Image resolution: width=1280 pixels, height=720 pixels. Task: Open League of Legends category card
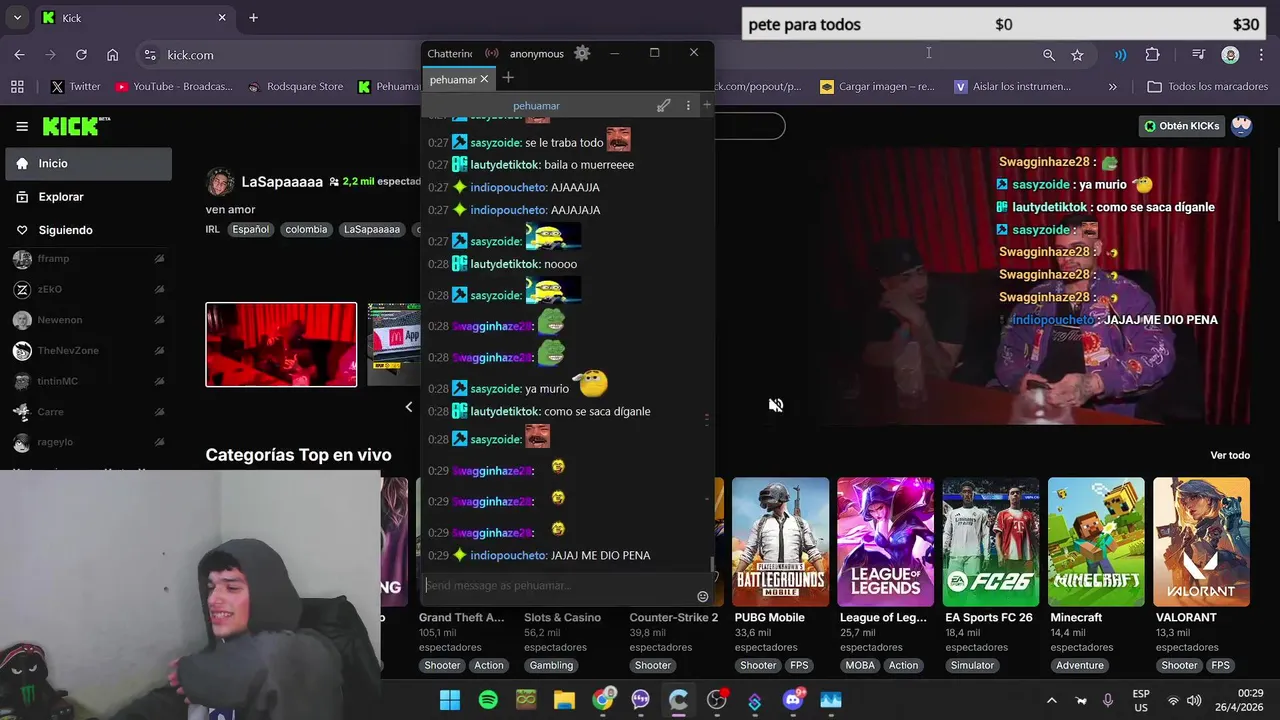click(x=885, y=542)
